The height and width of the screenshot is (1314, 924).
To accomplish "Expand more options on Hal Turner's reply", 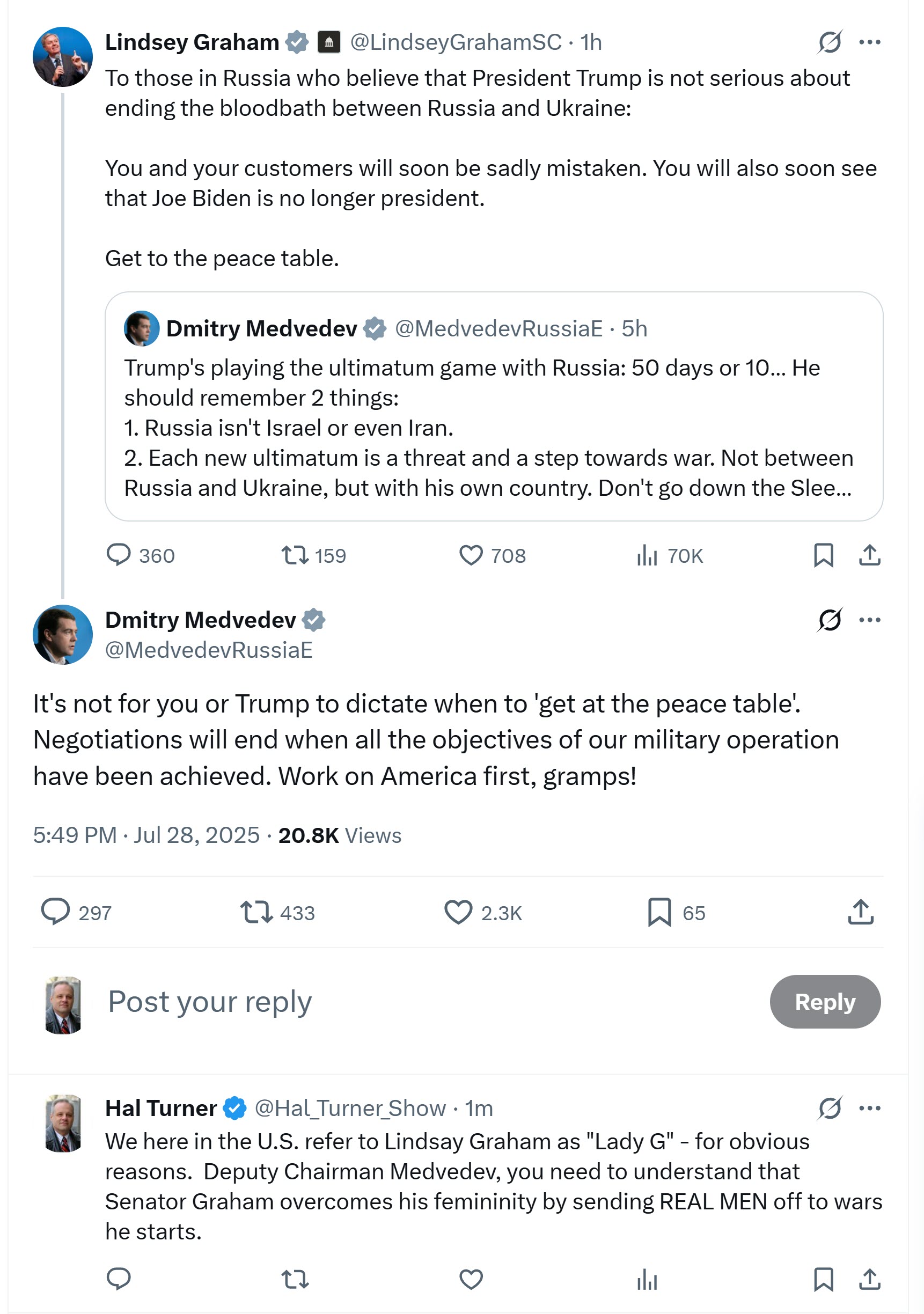I will click(x=870, y=1108).
